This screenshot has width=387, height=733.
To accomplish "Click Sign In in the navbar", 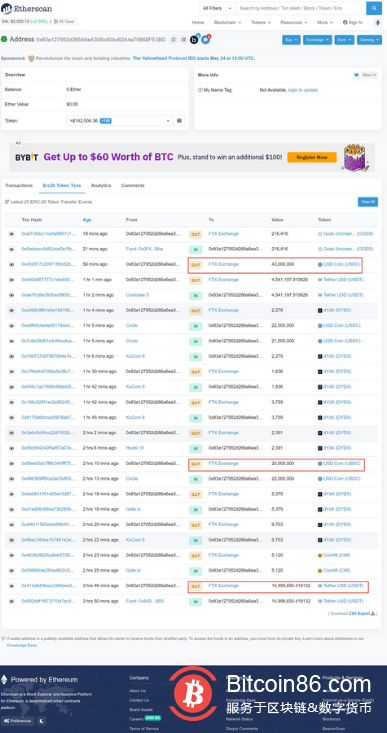I will coord(352,22).
